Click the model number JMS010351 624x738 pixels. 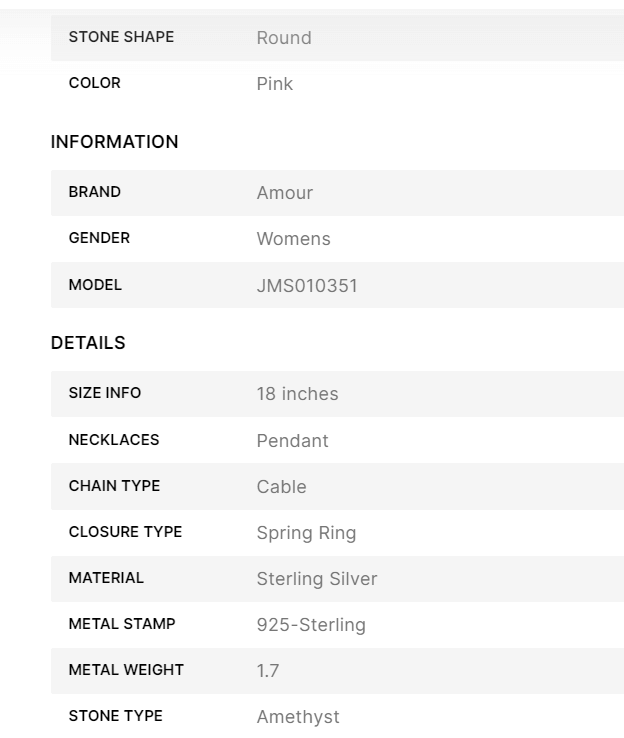(307, 286)
